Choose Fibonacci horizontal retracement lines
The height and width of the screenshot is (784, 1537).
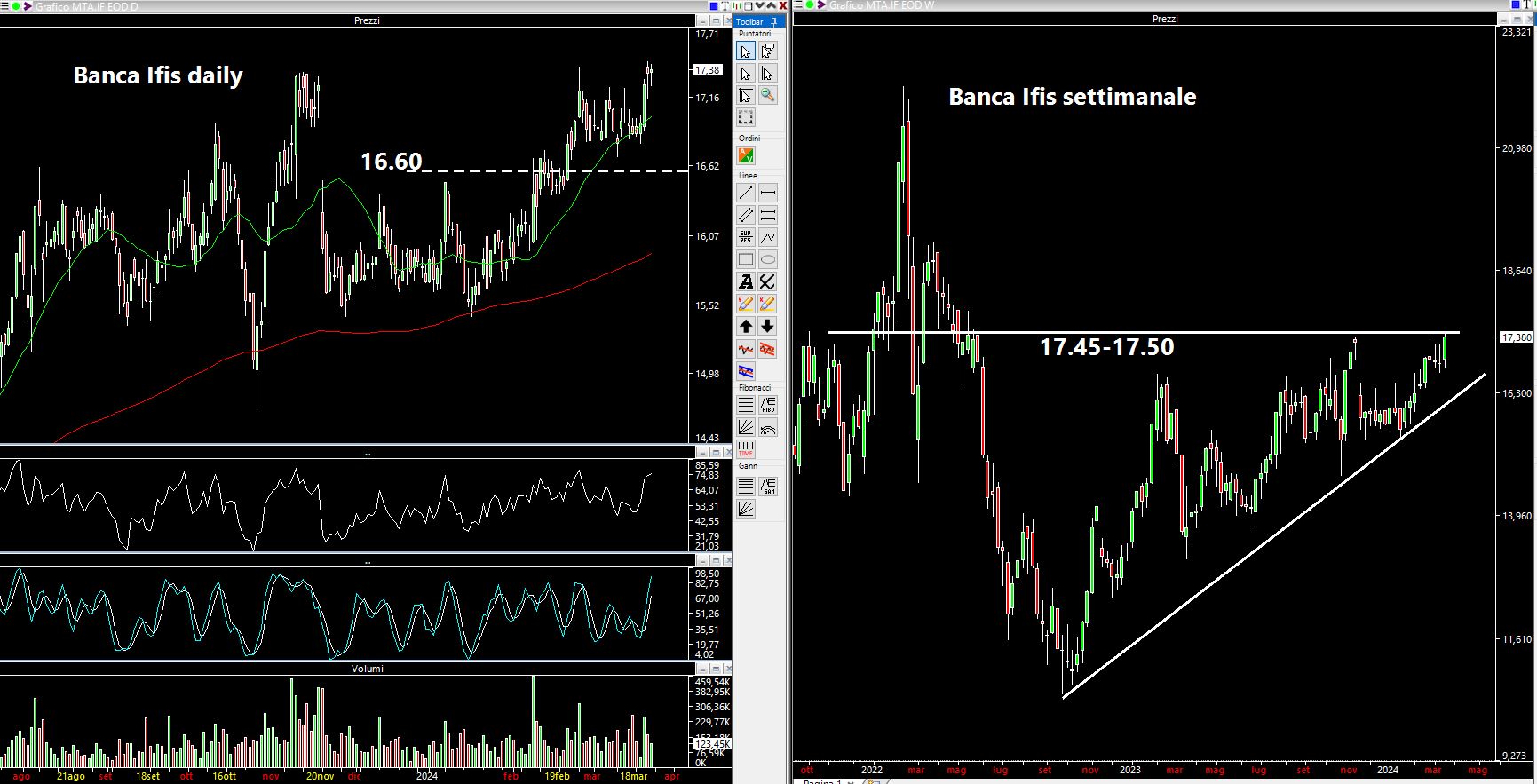[746, 405]
